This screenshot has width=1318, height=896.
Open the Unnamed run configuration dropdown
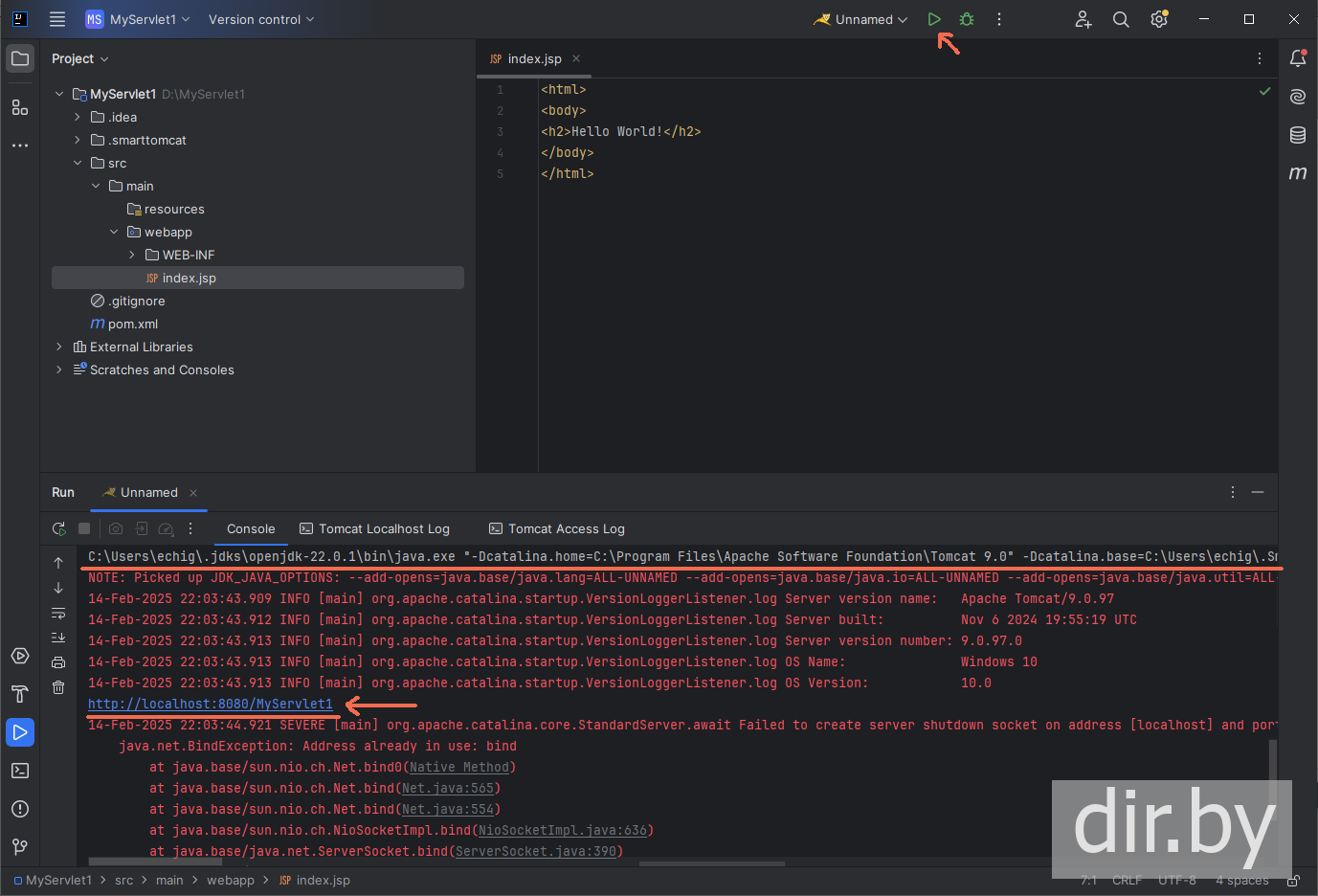[x=861, y=19]
